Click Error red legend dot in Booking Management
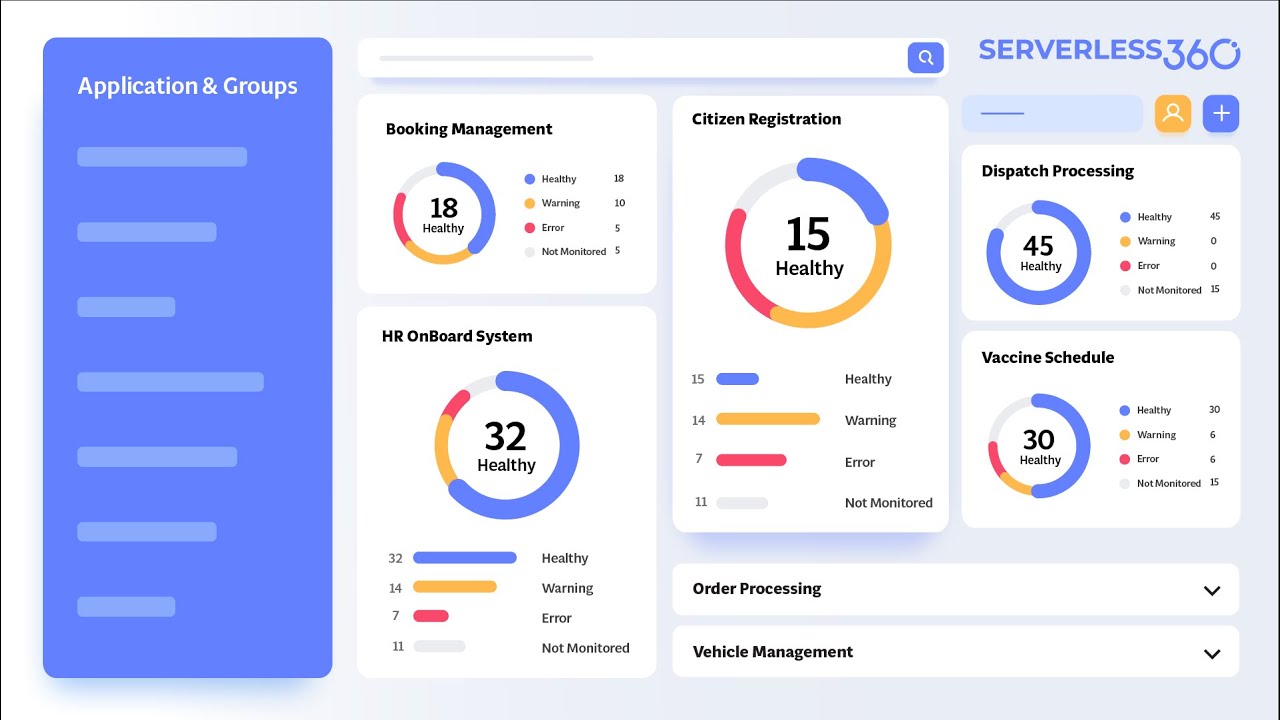The width and height of the screenshot is (1280, 720). pos(530,228)
